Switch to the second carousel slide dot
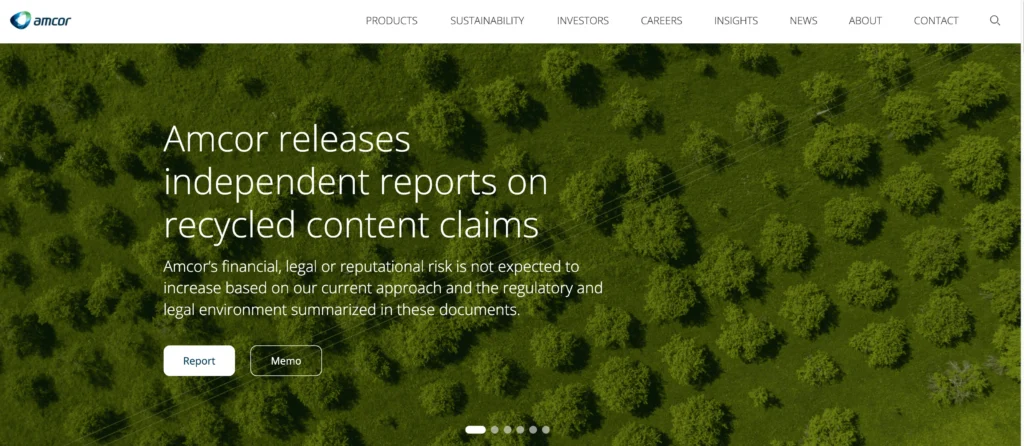Image resolution: width=1024 pixels, height=446 pixels. click(x=494, y=430)
